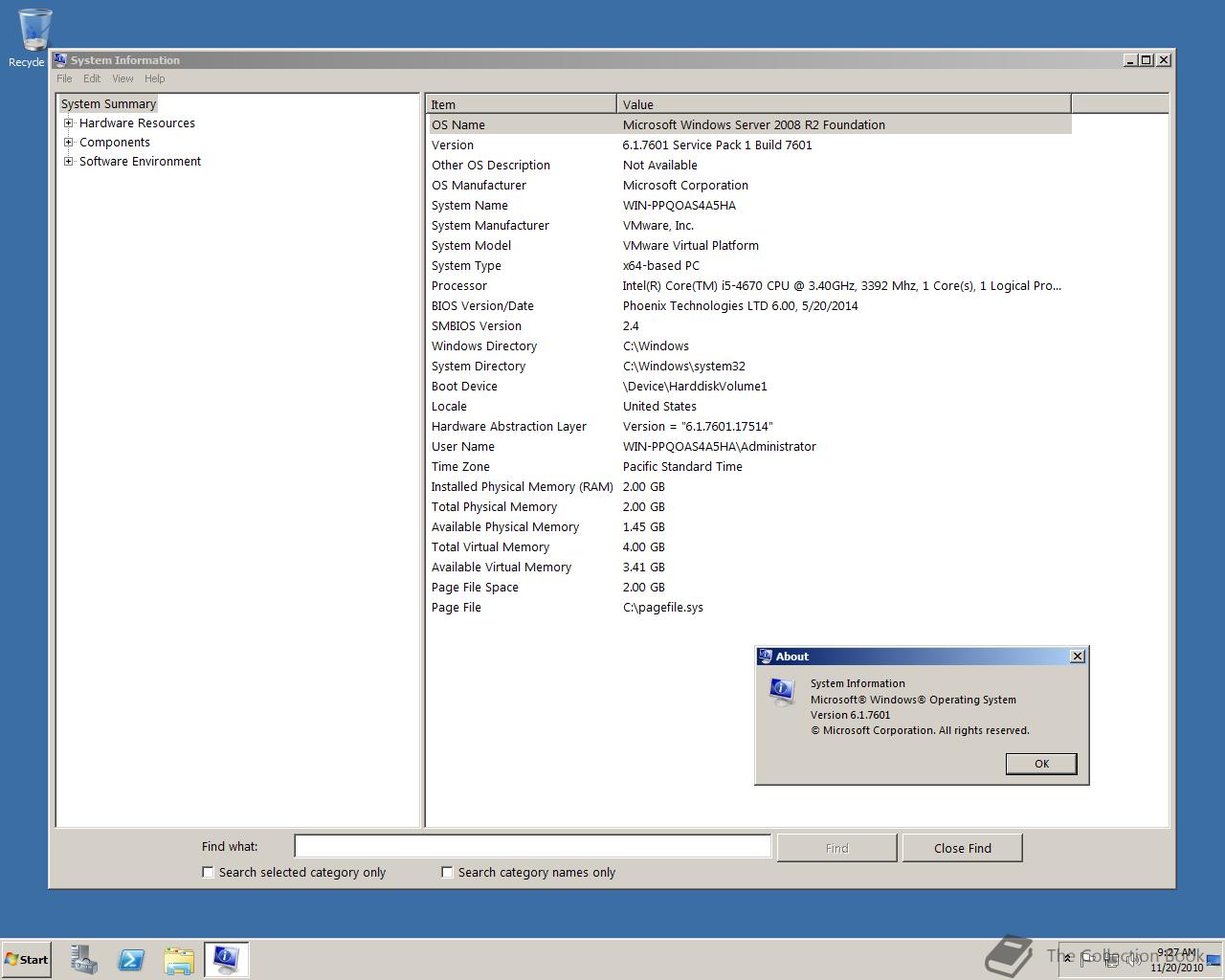The height and width of the screenshot is (980, 1225).
Task: Select System Information taskbar button
Action: (227, 959)
